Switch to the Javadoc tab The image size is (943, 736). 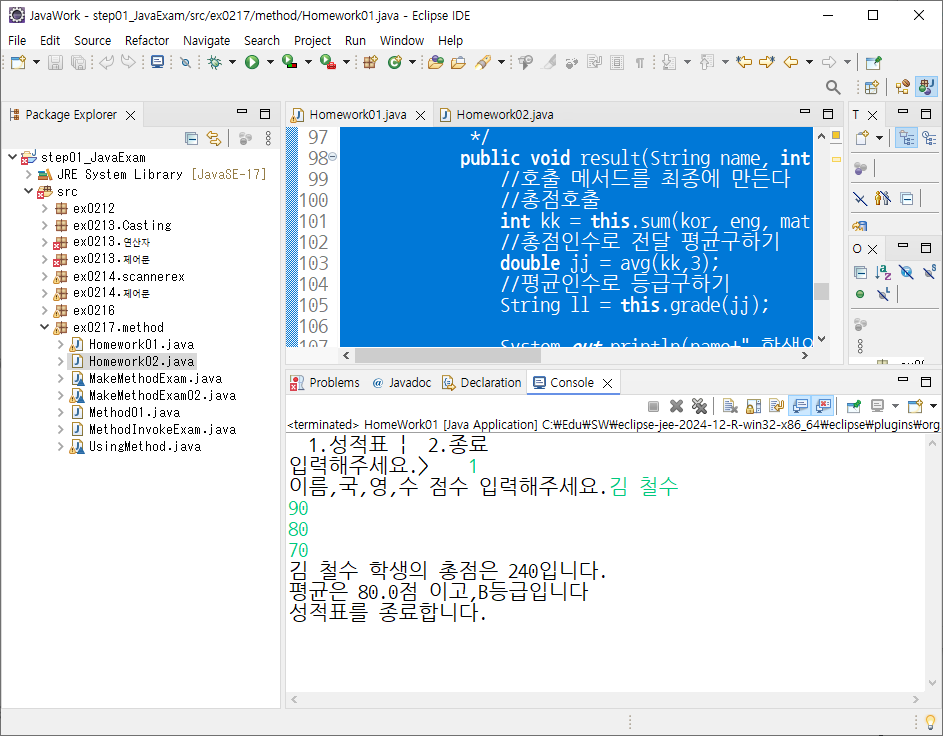coord(402,382)
